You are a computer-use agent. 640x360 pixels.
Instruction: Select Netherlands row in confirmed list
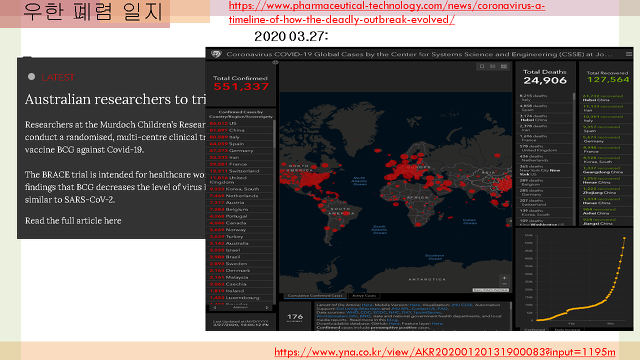240,196
